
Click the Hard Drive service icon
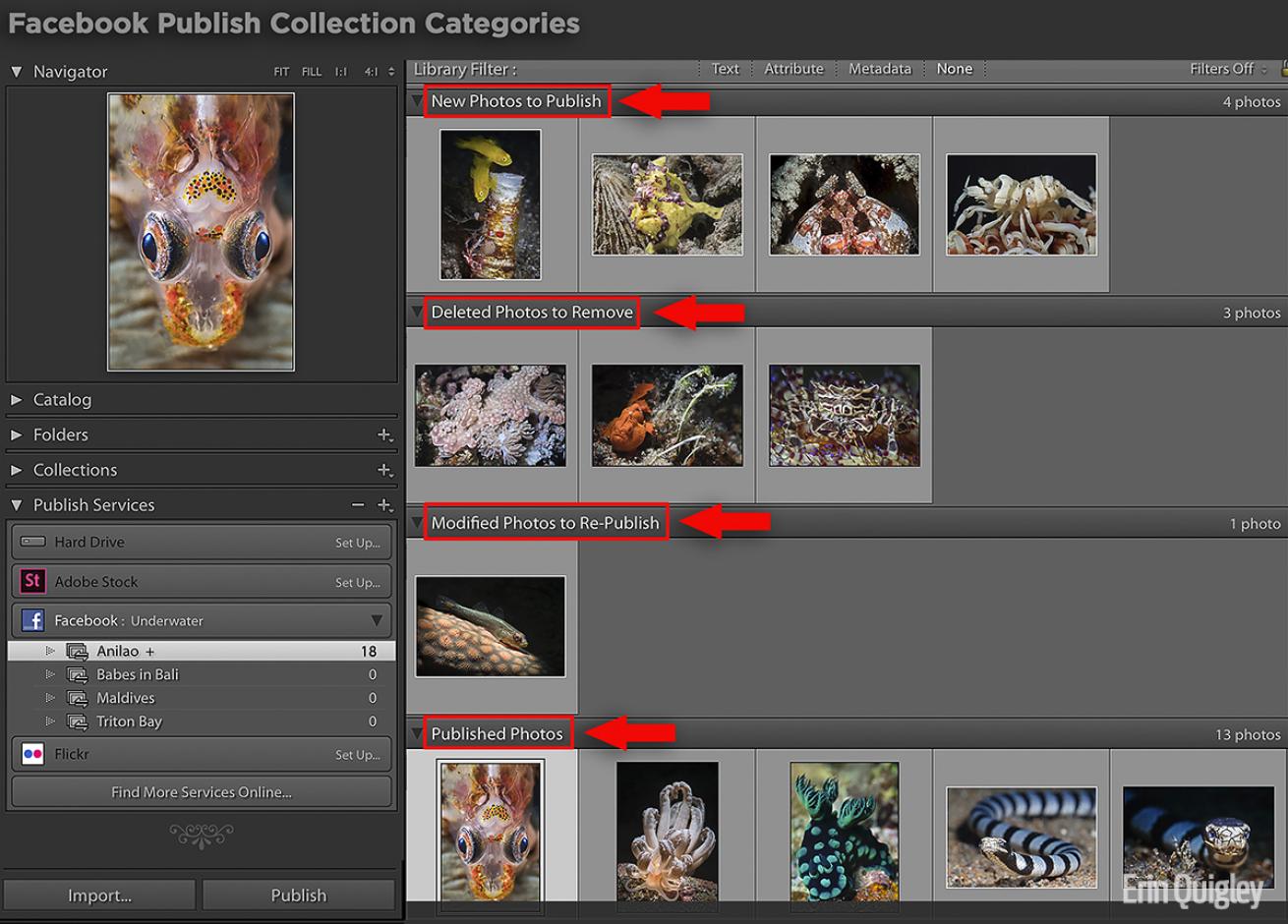32,542
